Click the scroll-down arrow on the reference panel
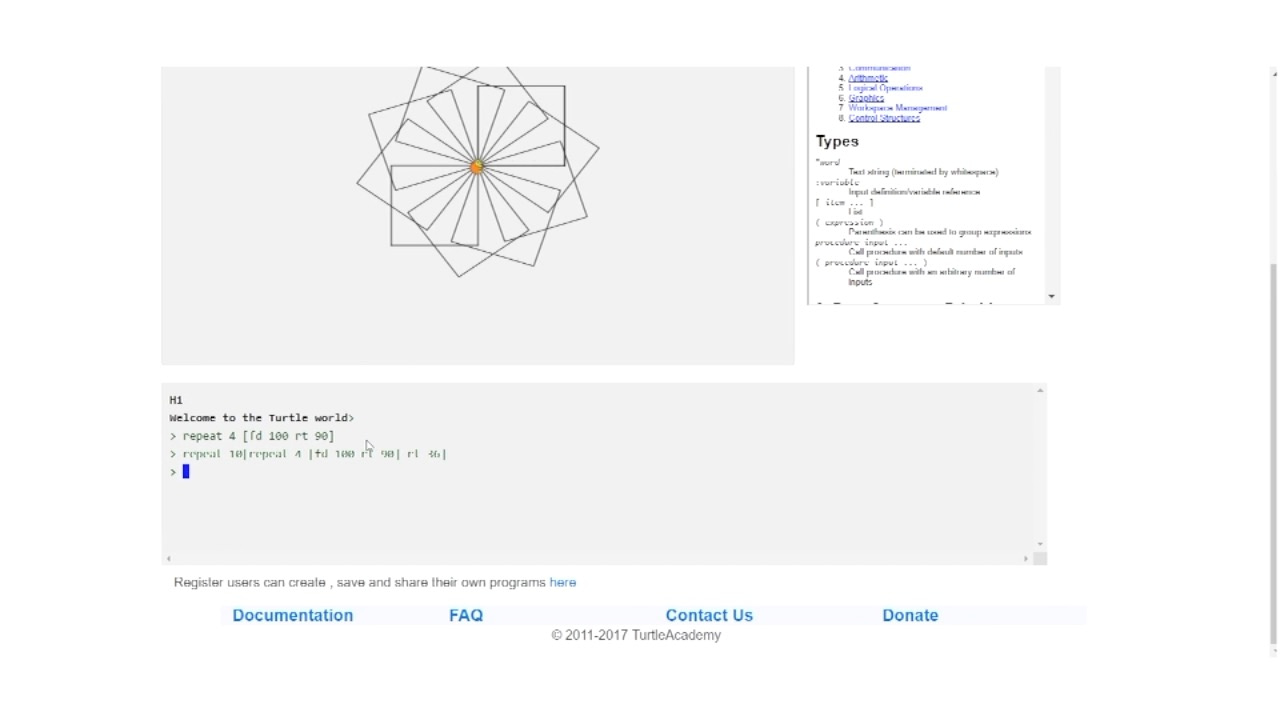The height and width of the screenshot is (720, 1280). pyautogui.click(x=1052, y=296)
